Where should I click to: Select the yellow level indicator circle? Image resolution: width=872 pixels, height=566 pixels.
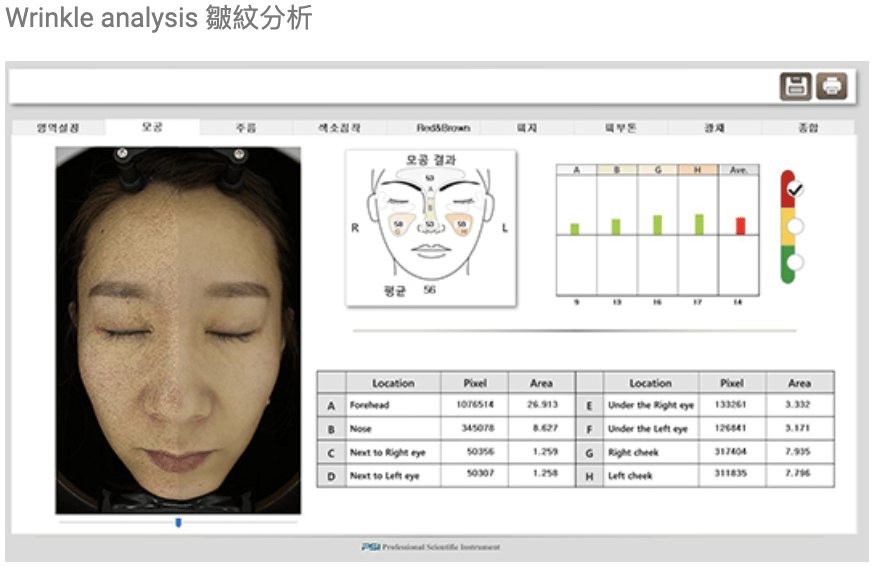(795, 226)
